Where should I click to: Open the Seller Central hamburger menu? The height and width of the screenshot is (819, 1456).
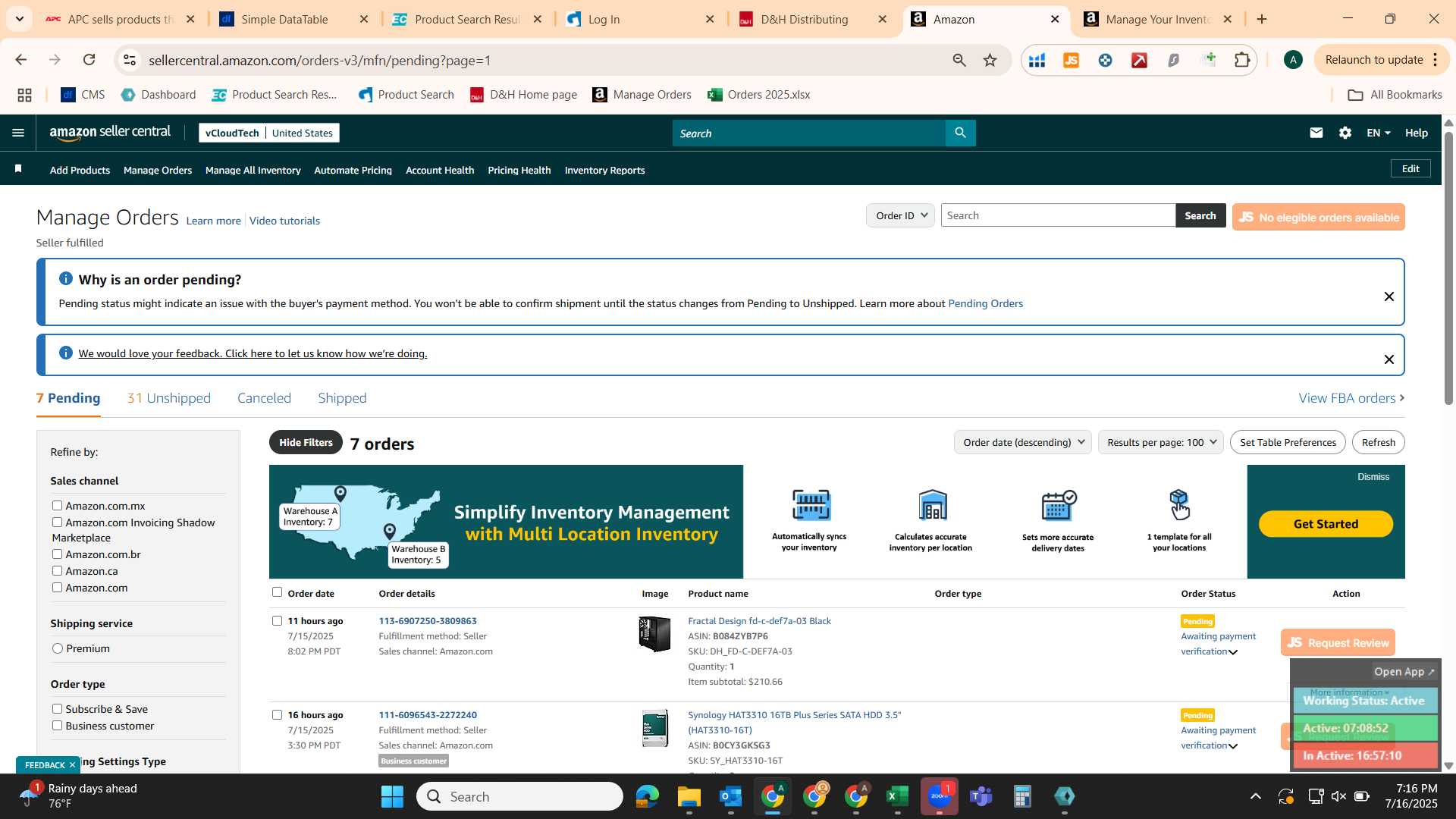tap(18, 133)
